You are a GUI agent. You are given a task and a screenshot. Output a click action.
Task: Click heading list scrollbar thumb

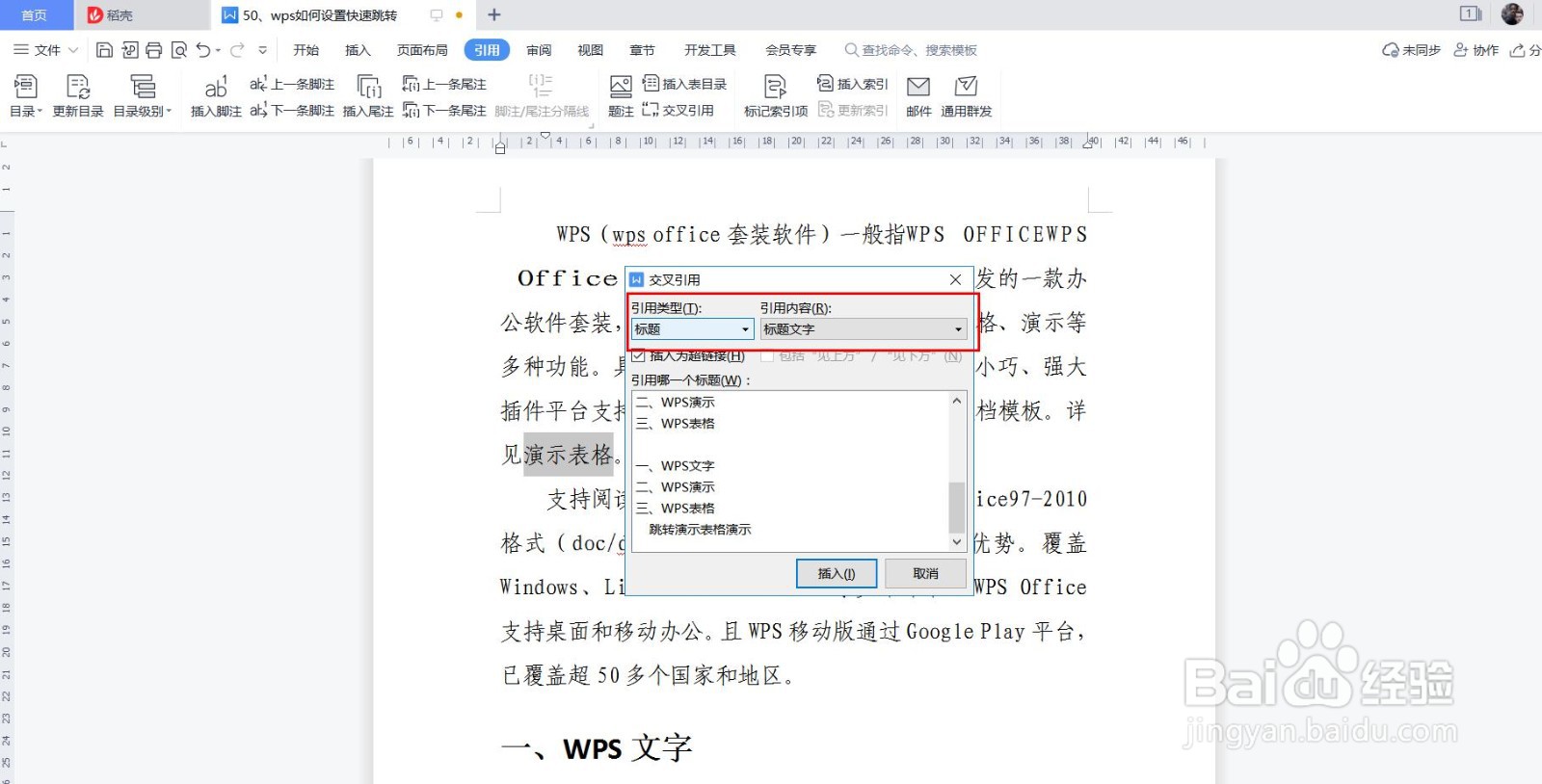957,507
